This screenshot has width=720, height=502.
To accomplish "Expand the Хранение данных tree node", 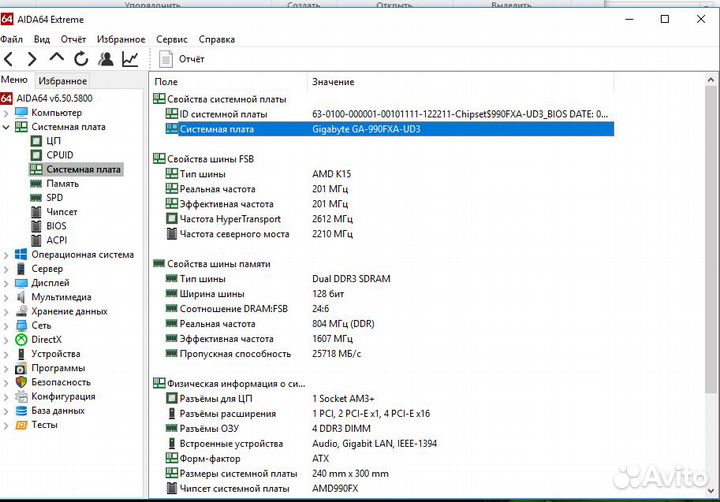I will click(6, 312).
